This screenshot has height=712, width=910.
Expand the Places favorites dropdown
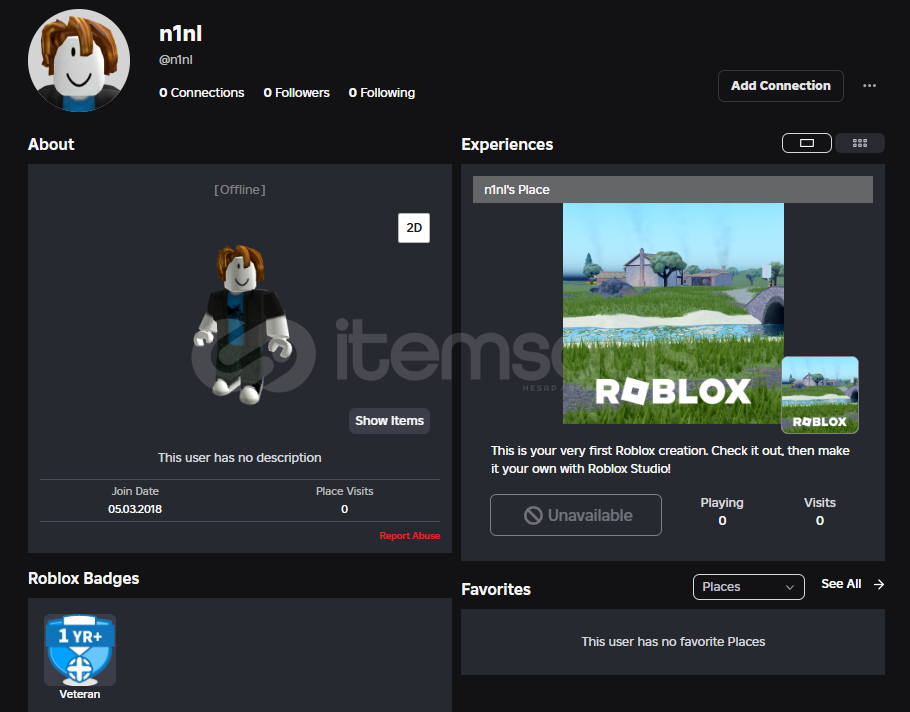pos(749,587)
